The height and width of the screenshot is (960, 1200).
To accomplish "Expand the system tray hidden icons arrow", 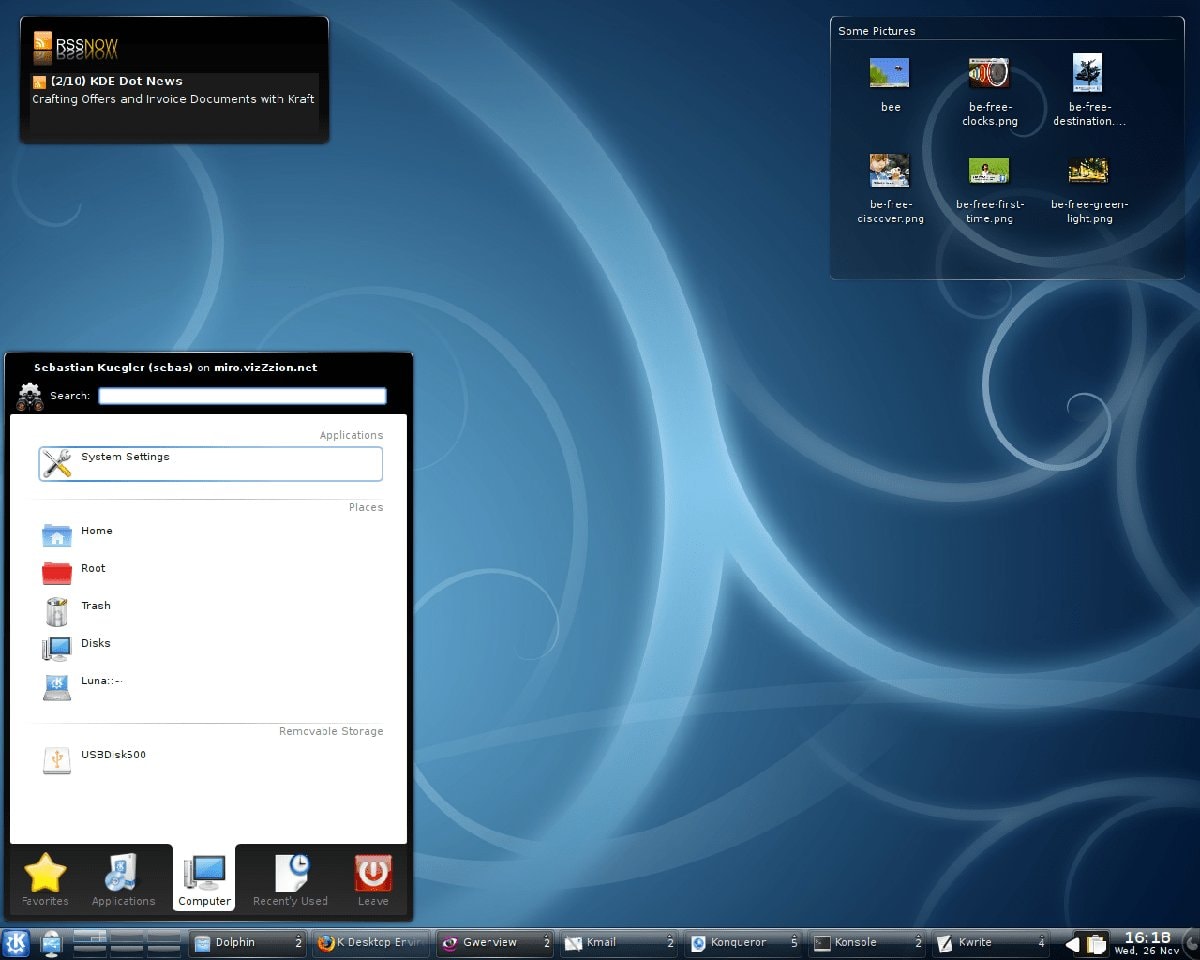I will tap(1073, 944).
